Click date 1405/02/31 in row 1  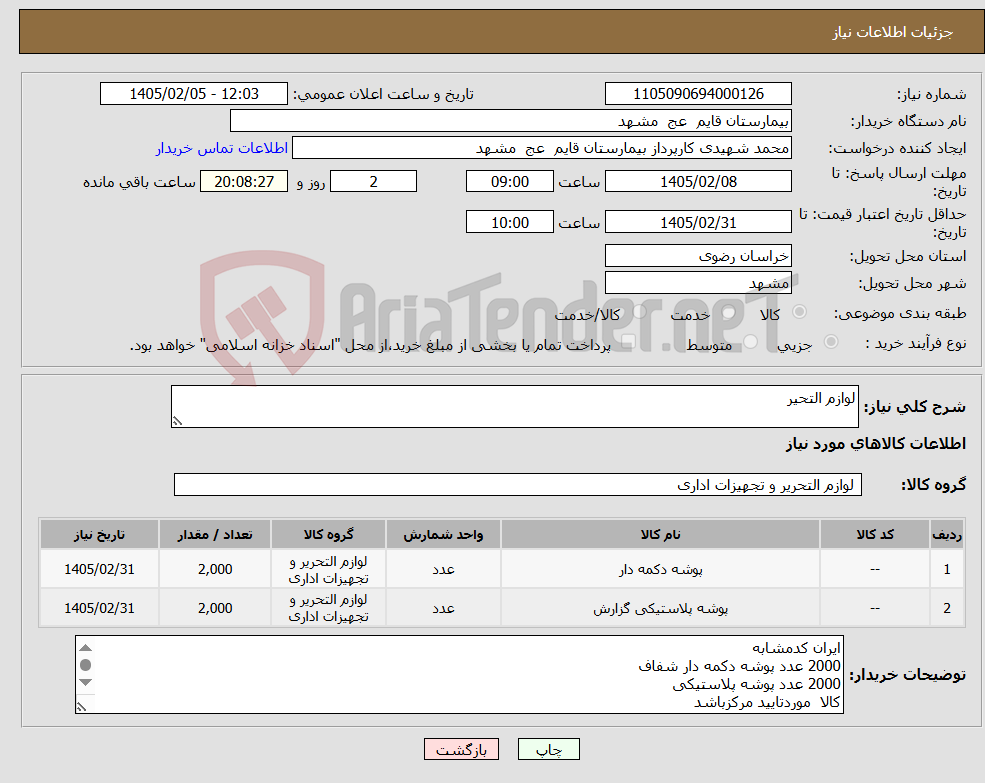[x=99, y=569]
